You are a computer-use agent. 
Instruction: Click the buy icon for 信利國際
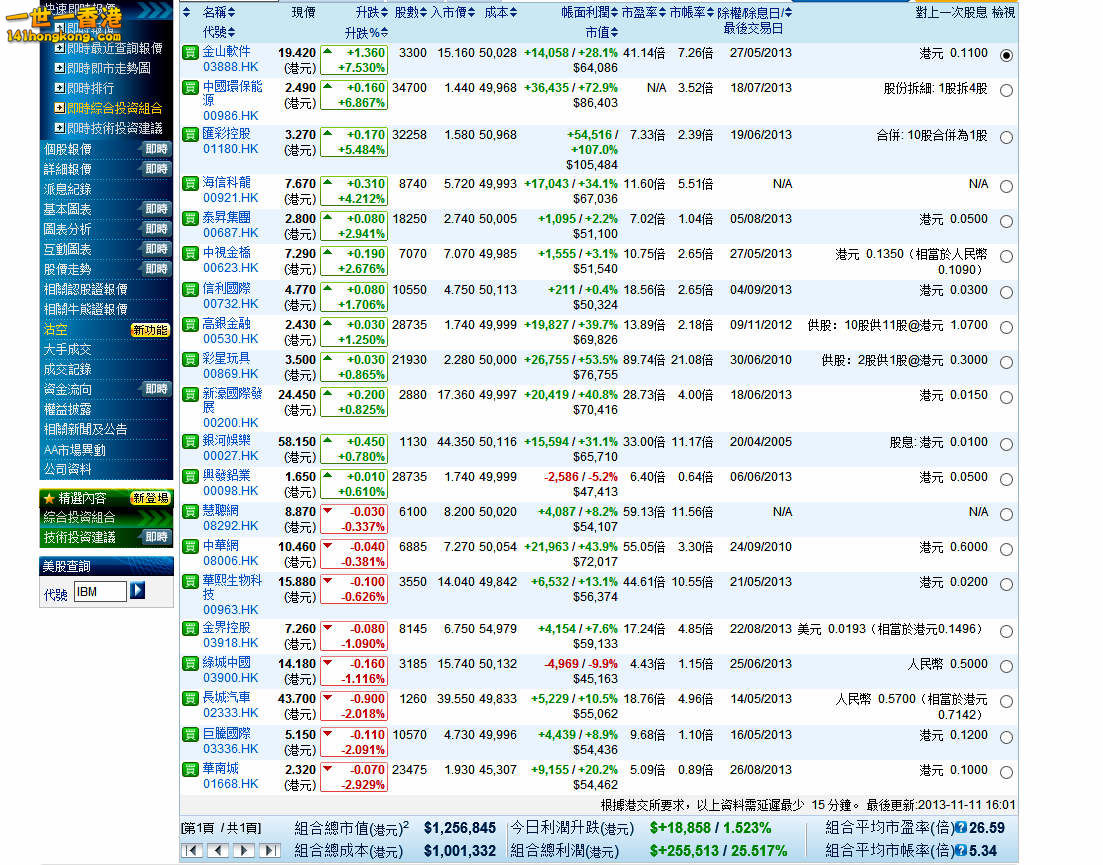(x=190, y=290)
